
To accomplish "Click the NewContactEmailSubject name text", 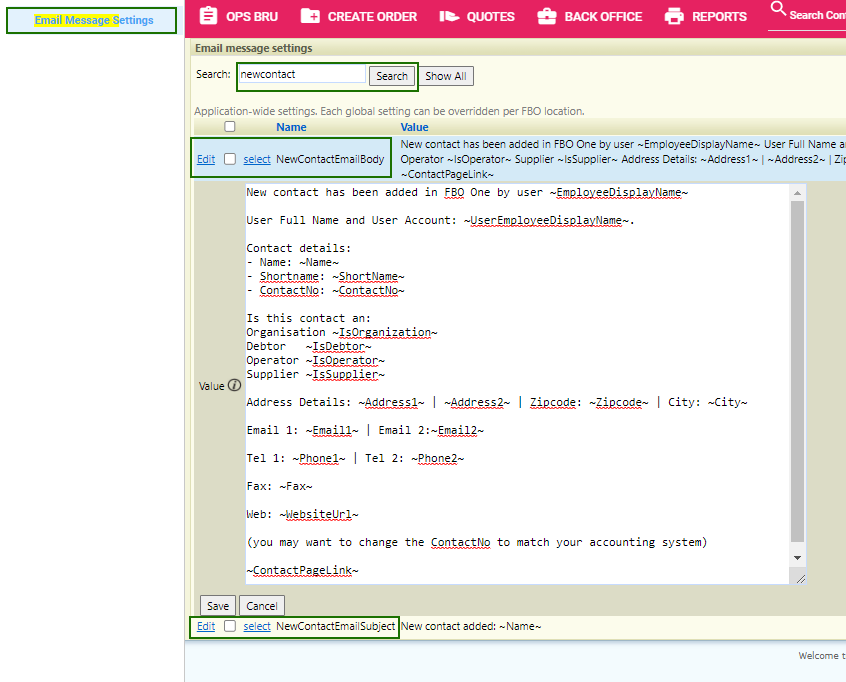I will pyautogui.click(x=336, y=626).
